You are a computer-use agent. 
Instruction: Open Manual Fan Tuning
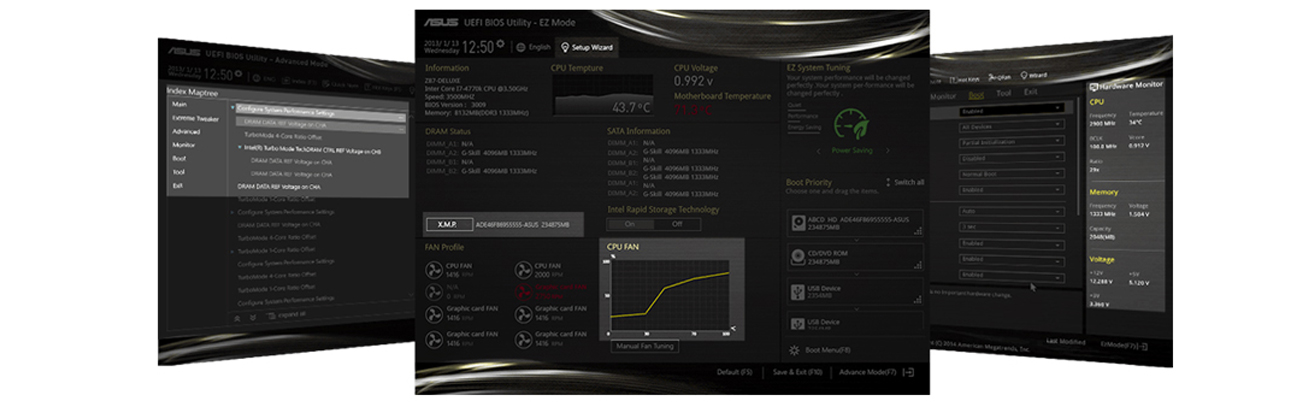pos(645,346)
